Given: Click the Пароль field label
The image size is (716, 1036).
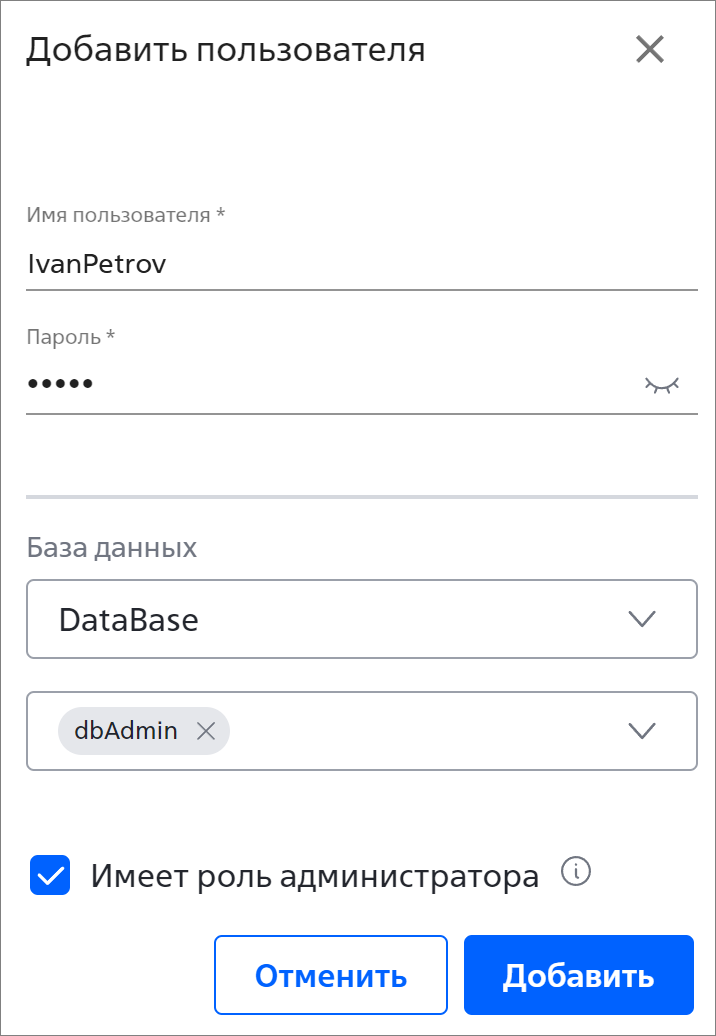Looking at the screenshot, I should click(71, 337).
